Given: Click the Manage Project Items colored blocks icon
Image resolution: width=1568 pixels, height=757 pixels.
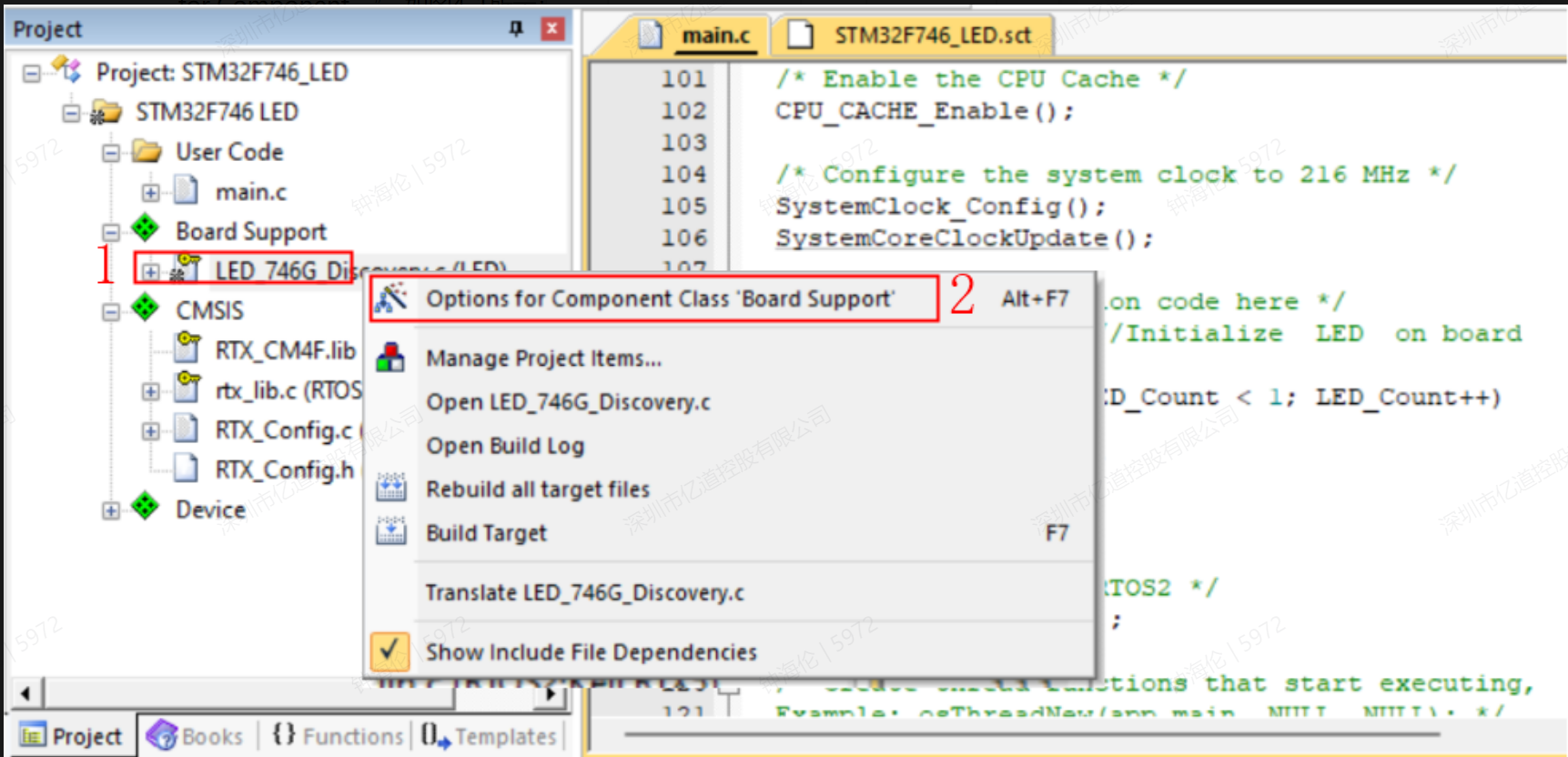Looking at the screenshot, I should [x=390, y=358].
